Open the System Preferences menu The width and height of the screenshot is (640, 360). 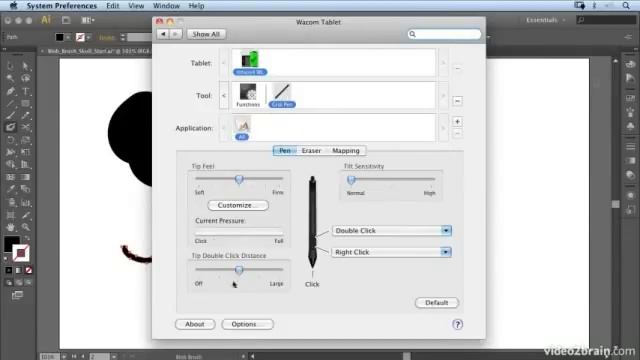[62, 6]
